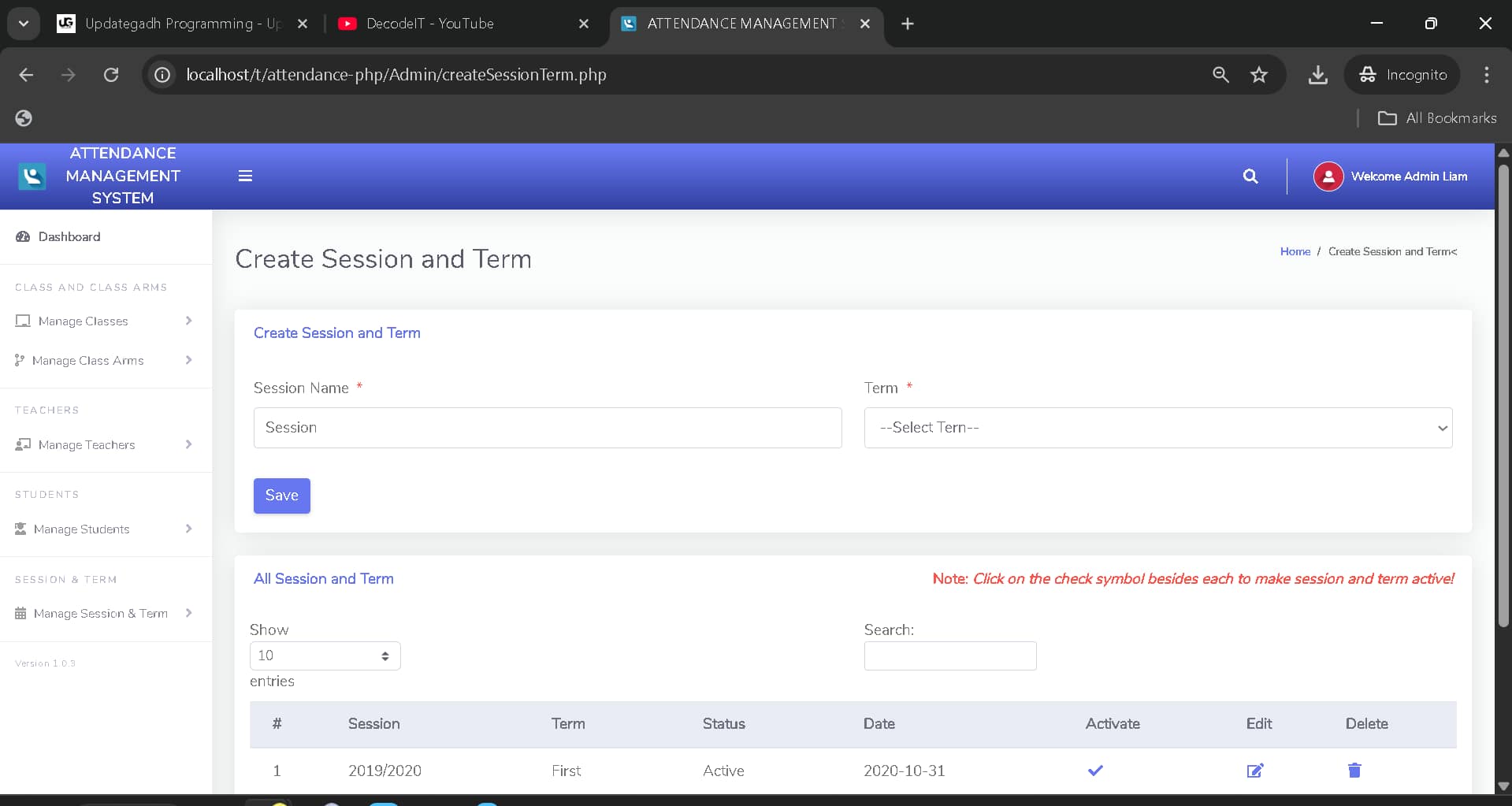Click the Manage Students icon
The height and width of the screenshot is (806, 1512).
point(21,529)
